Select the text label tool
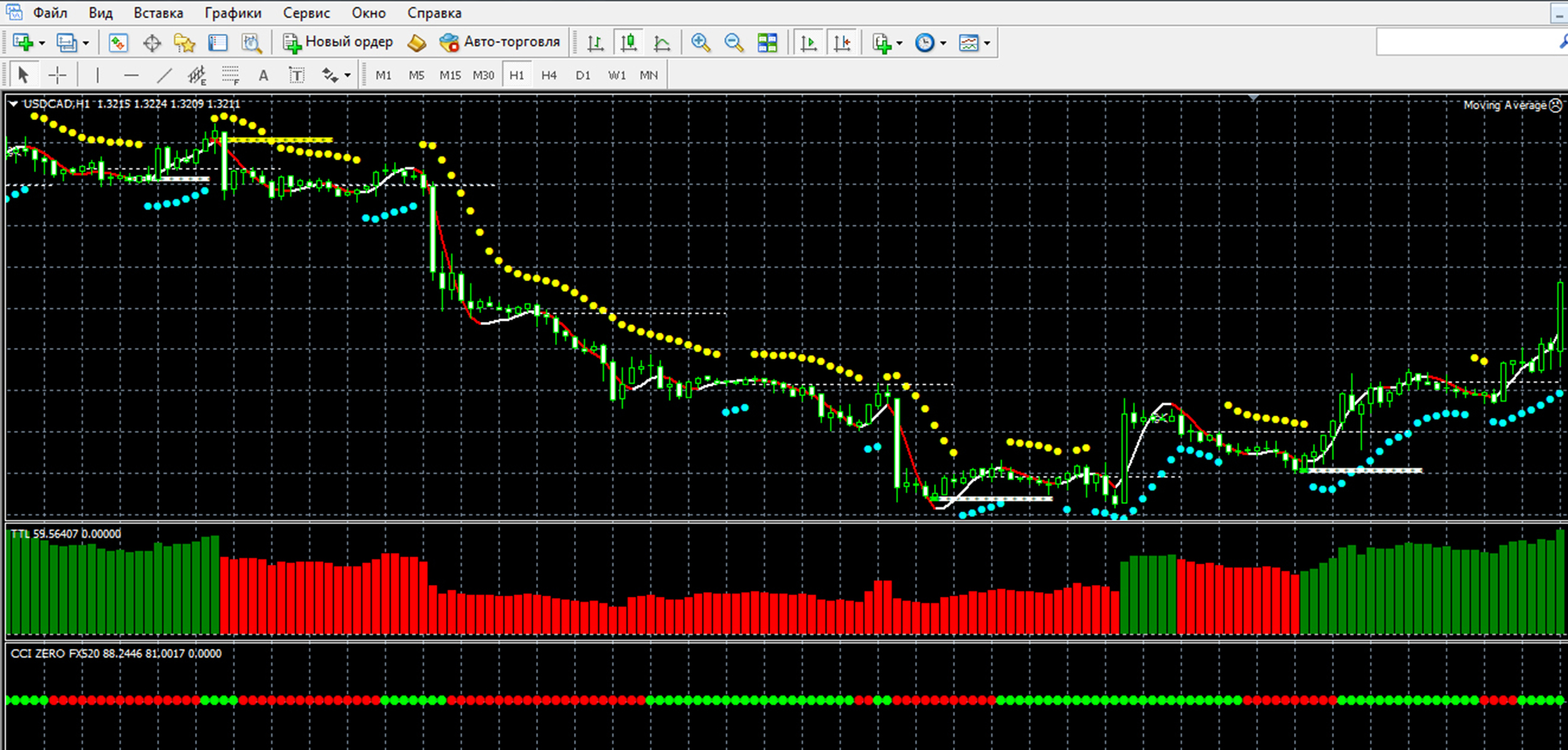1568x750 pixels. (x=296, y=76)
